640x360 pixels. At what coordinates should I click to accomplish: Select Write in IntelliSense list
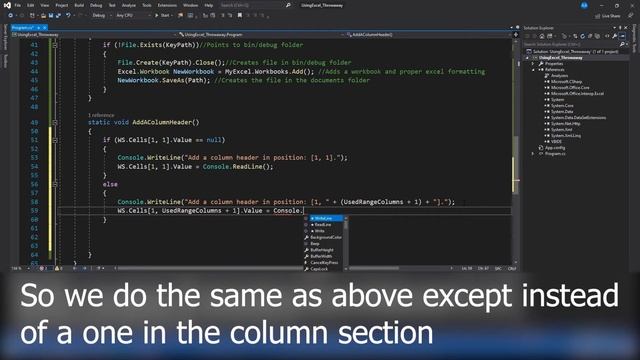pyautogui.click(x=323, y=231)
